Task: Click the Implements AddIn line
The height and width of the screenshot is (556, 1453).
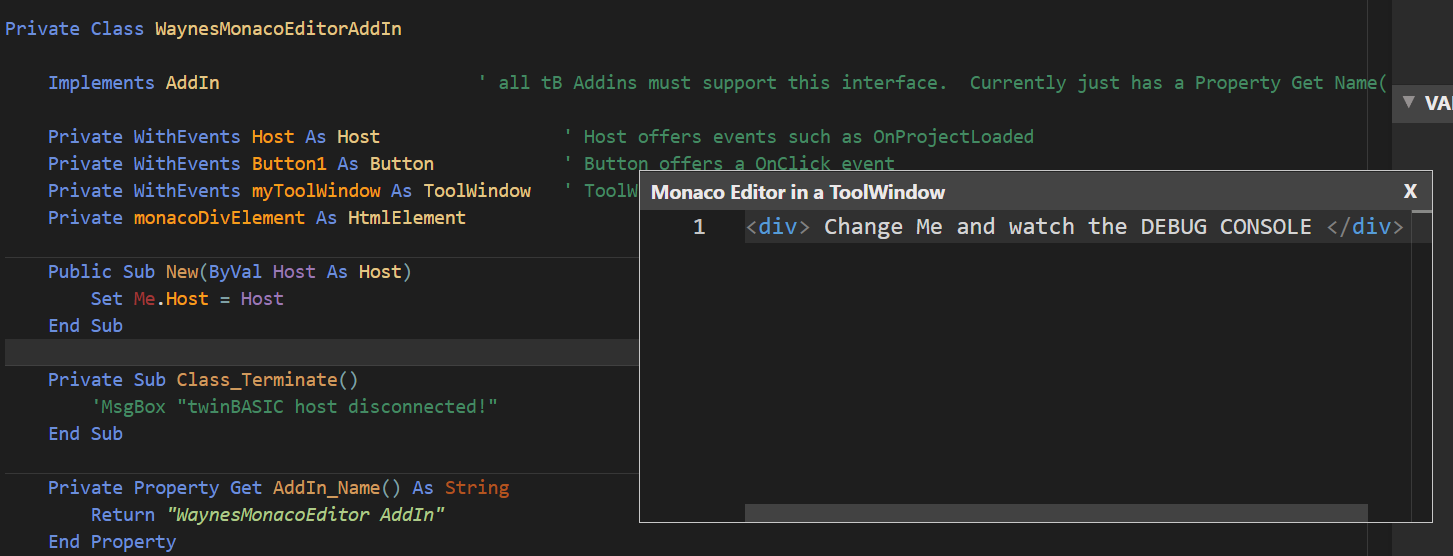Action: click(x=134, y=83)
